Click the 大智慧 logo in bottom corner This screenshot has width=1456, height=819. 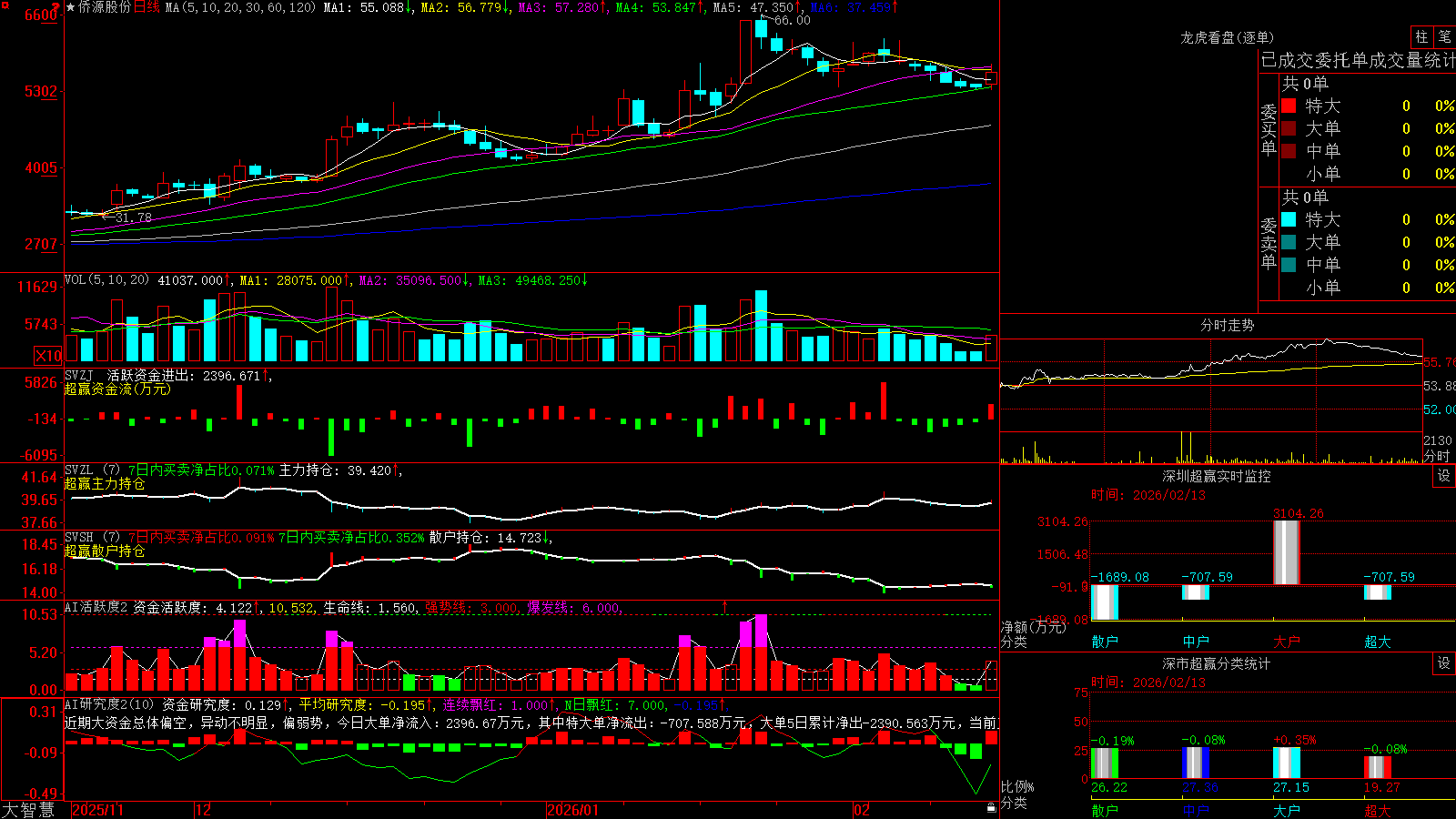(x=28, y=809)
